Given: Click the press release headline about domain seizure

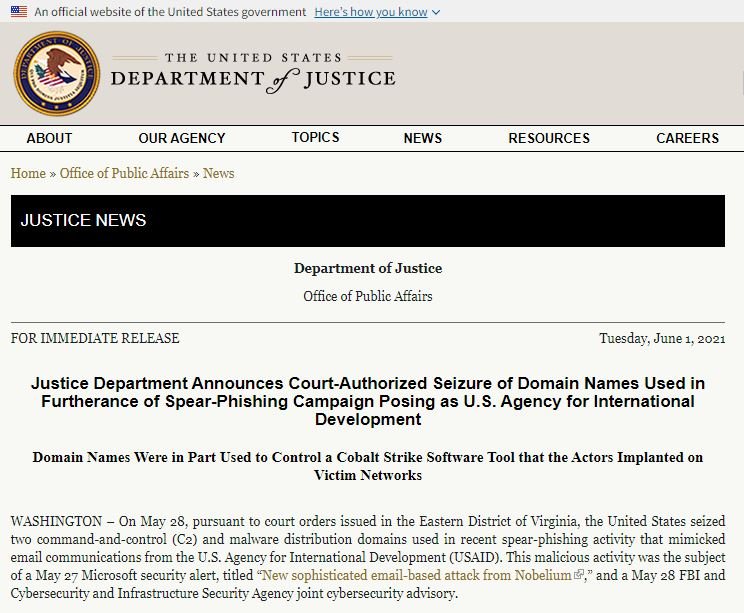Looking at the screenshot, I should tap(368, 401).
